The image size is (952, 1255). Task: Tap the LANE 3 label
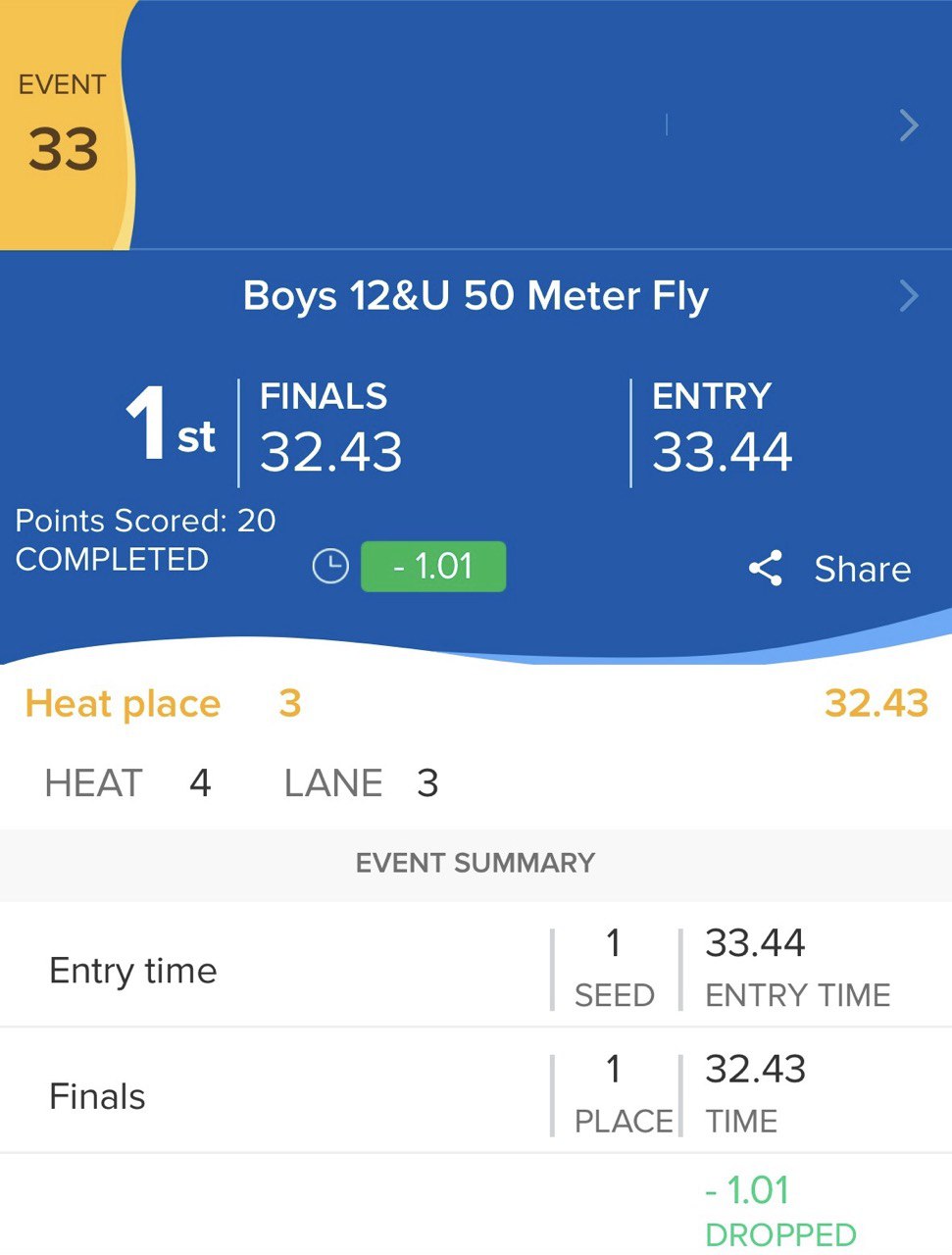[361, 782]
